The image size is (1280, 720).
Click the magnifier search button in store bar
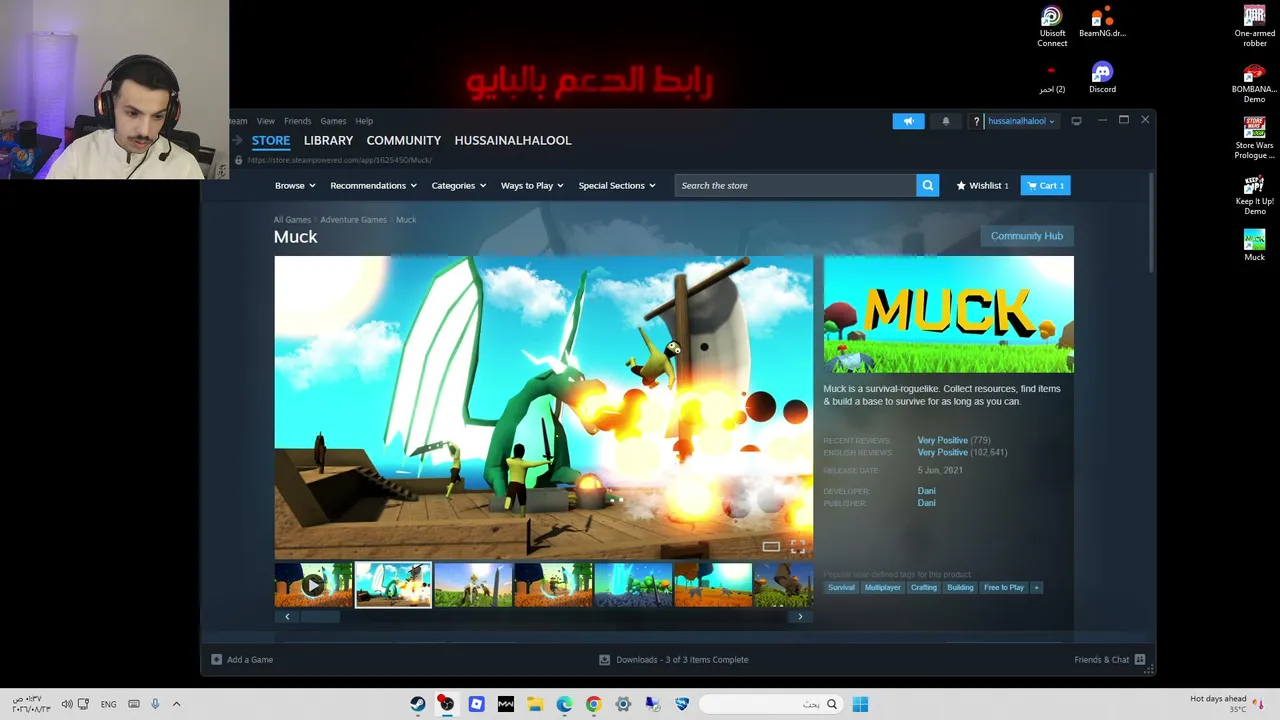tap(928, 185)
